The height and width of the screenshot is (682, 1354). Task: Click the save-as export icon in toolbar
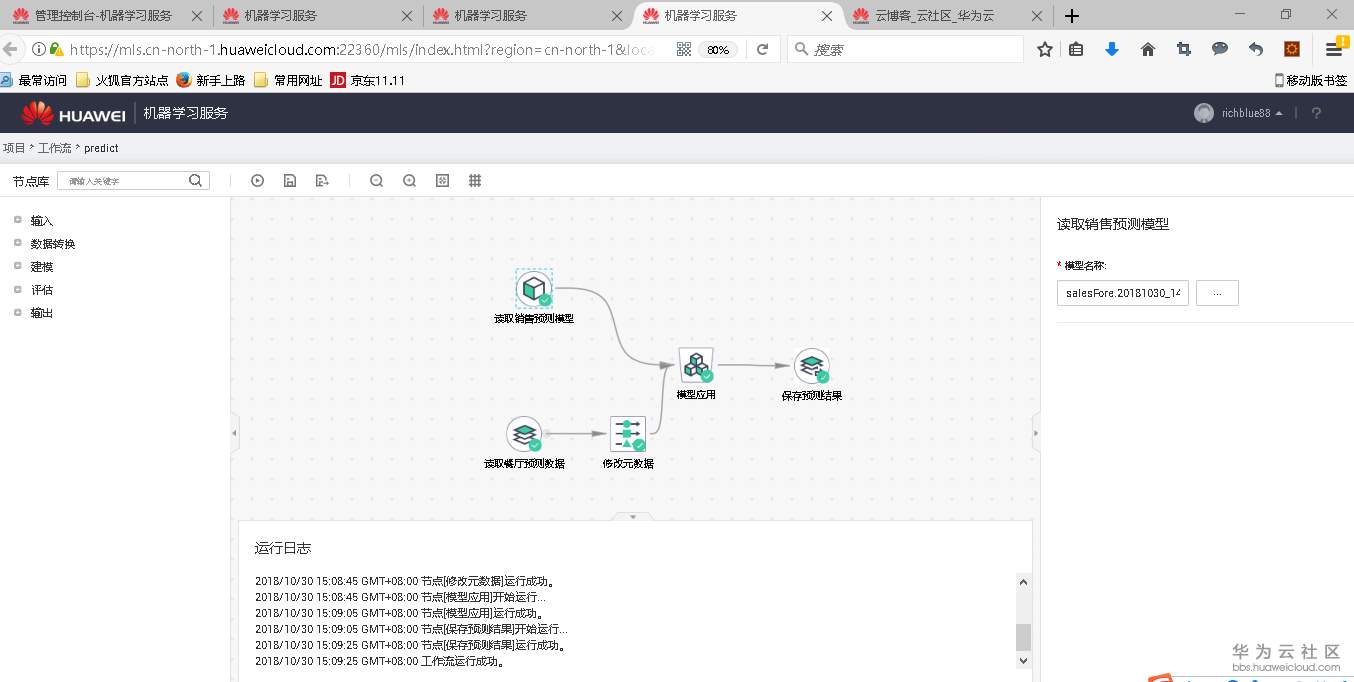pyautogui.click(x=322, y=181)
